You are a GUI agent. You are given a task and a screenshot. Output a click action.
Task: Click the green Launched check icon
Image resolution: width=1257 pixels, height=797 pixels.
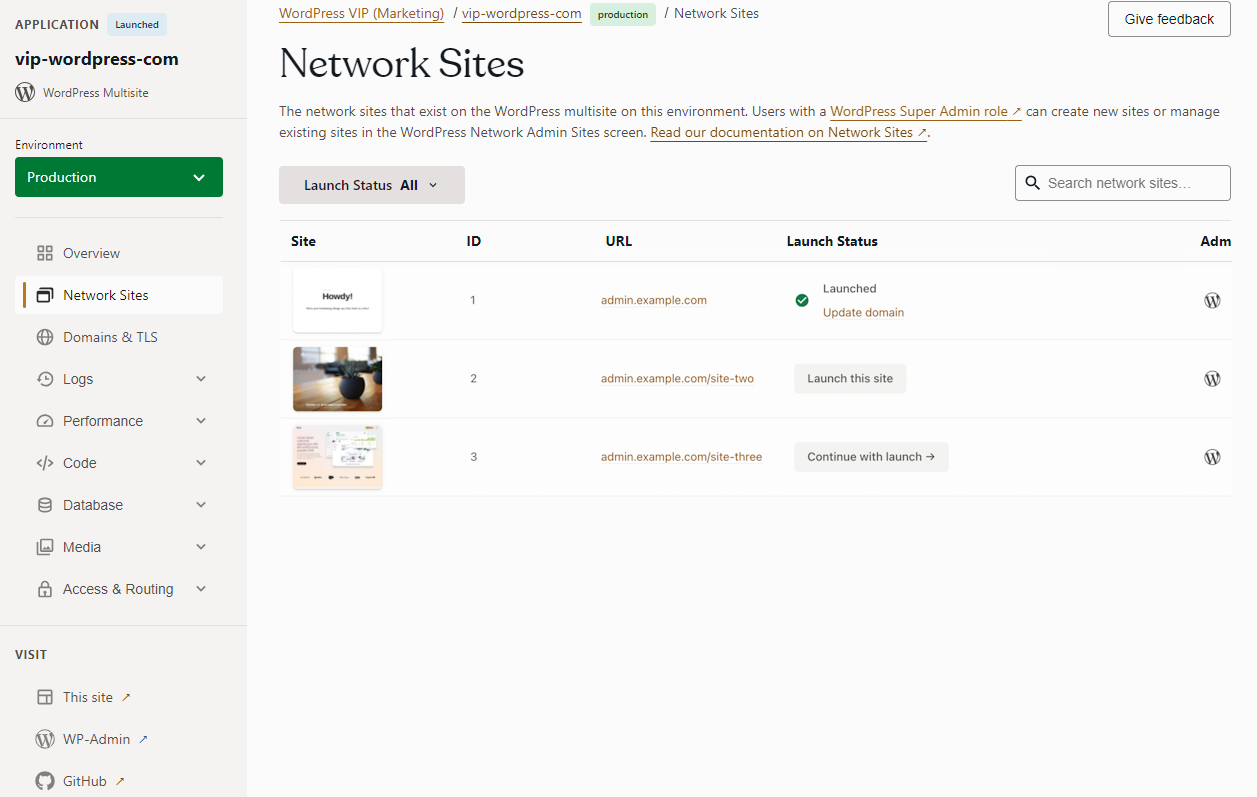[802, 300]
